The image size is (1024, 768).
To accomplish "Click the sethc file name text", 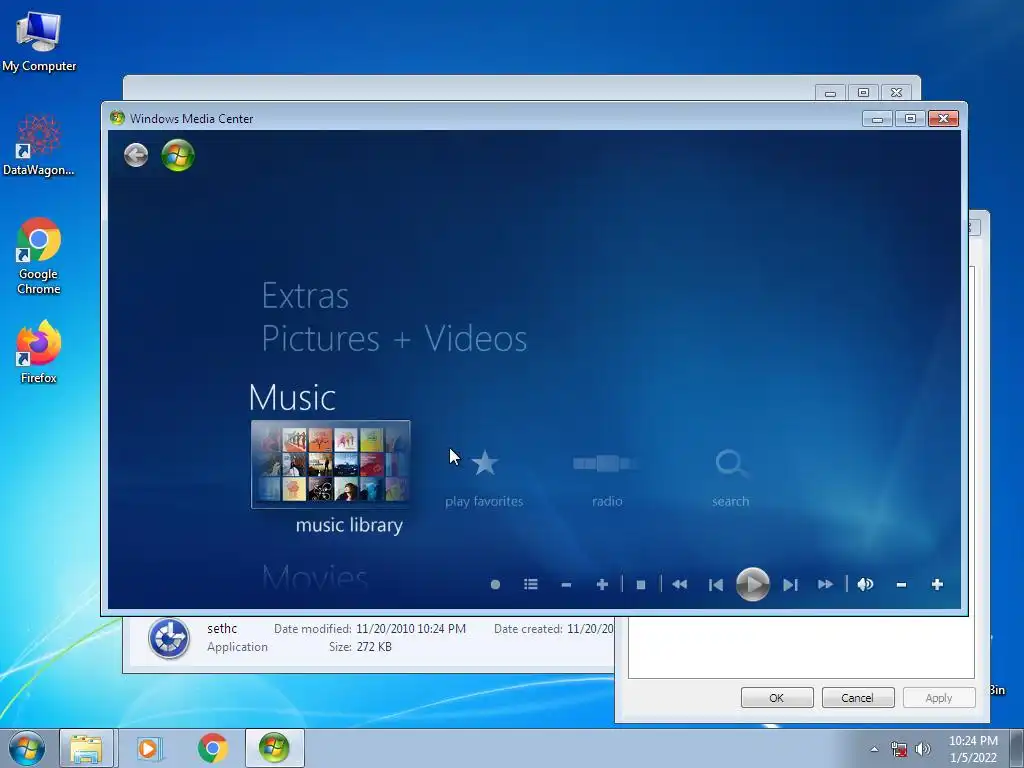I will pyautogui.click(x=222, y=628).
